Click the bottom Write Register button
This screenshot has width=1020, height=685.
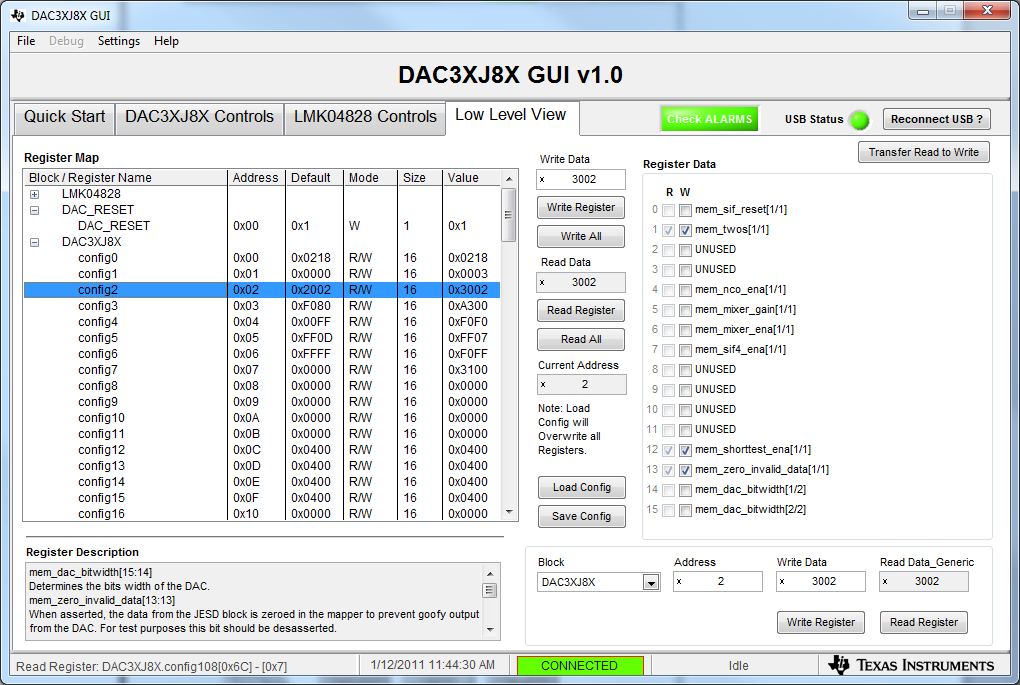pos(820,623)
